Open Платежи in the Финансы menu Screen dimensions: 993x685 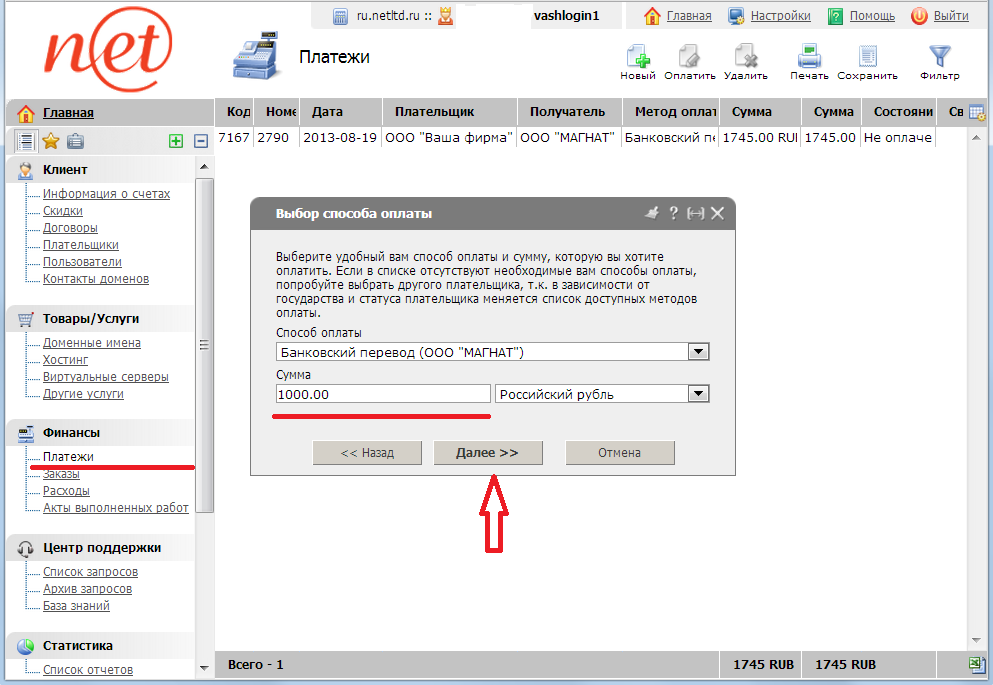(x=68, y=457)
